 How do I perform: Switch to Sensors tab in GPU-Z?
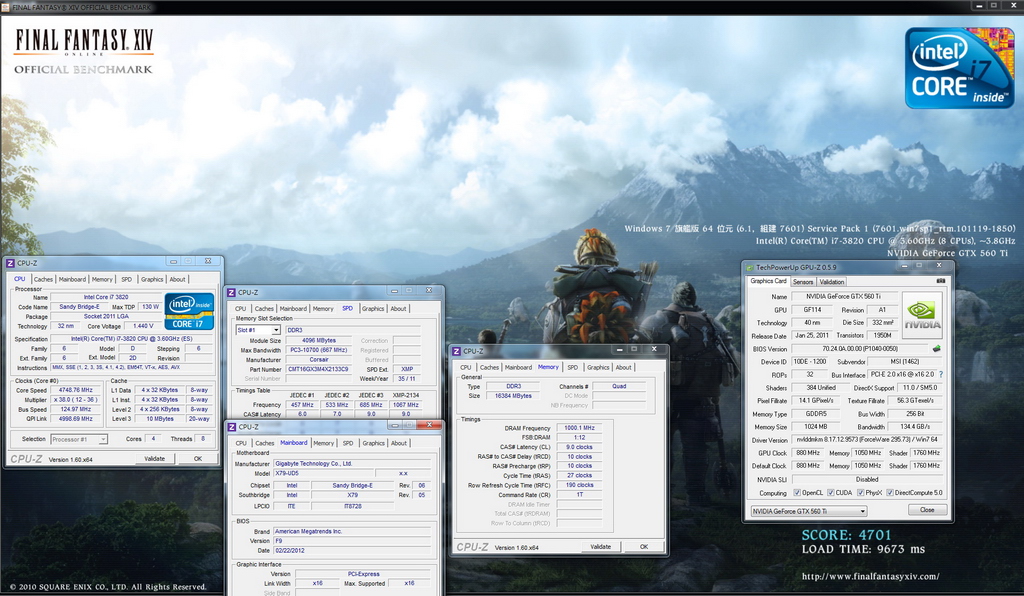click(x=803, y=282)
